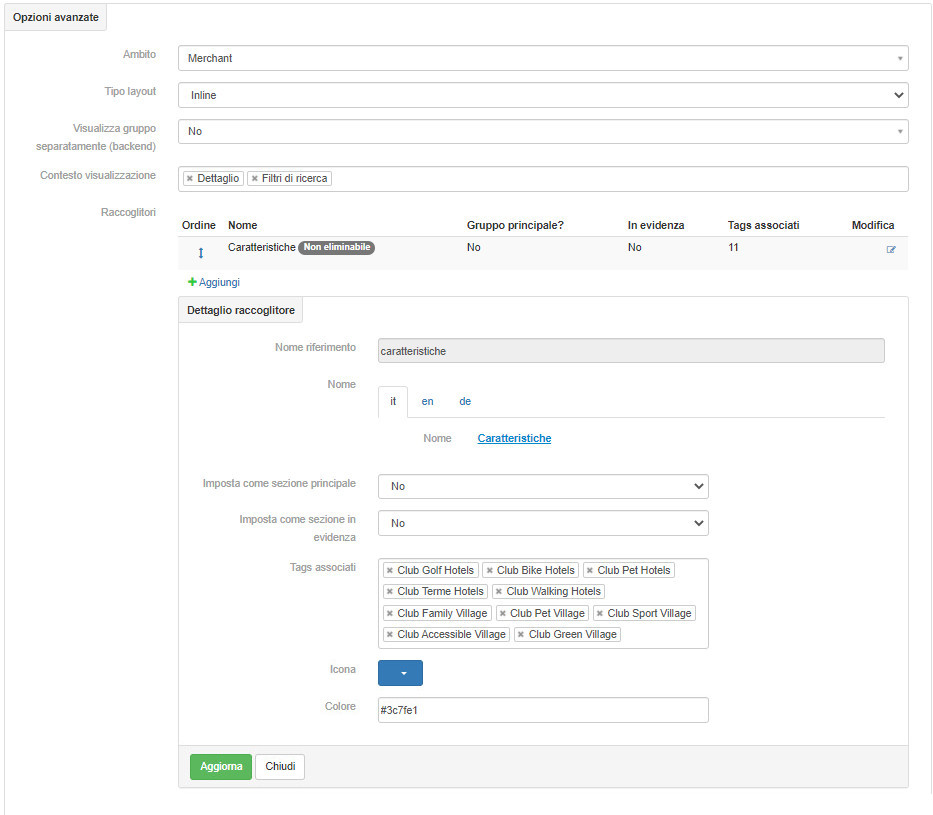The image size is (933, 815).
Task: Select the Opzioni avanzate tab
Action: (x=56, y=17)
